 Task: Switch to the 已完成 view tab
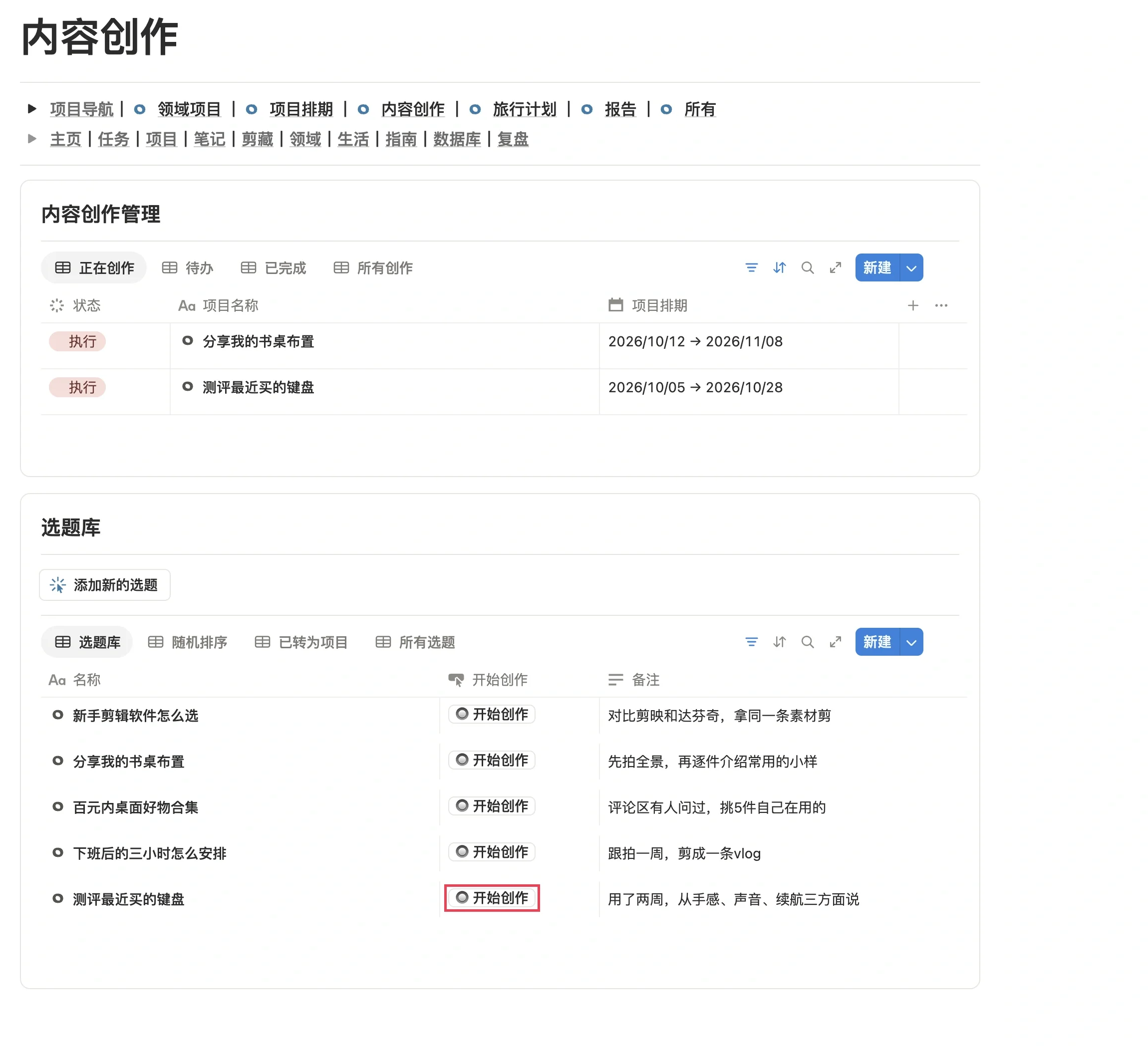(274, 267)
